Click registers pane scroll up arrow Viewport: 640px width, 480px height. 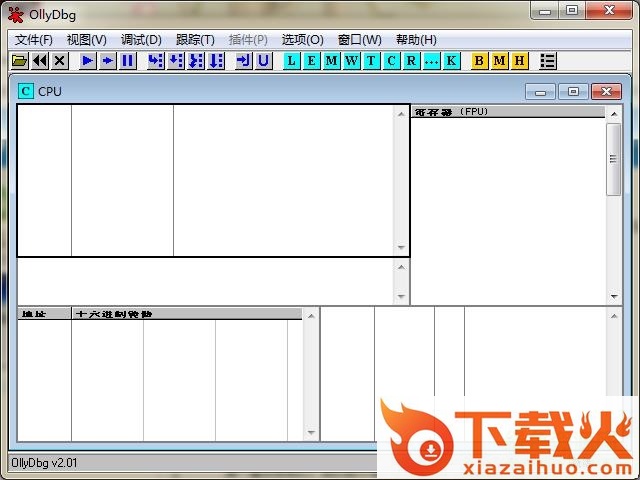tap(614, 114)
